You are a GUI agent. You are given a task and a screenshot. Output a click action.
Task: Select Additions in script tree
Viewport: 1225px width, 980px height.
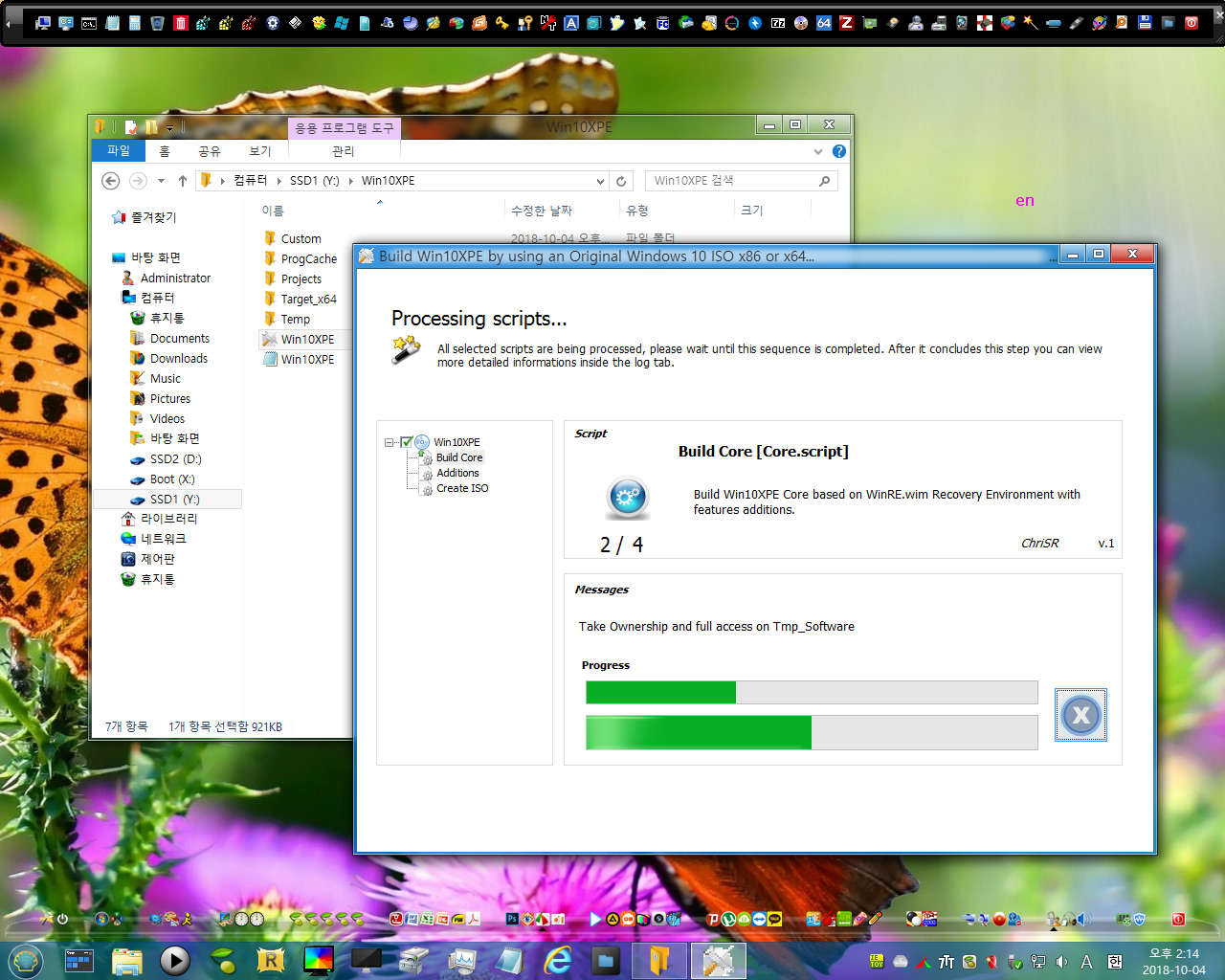tap(457, 473)
